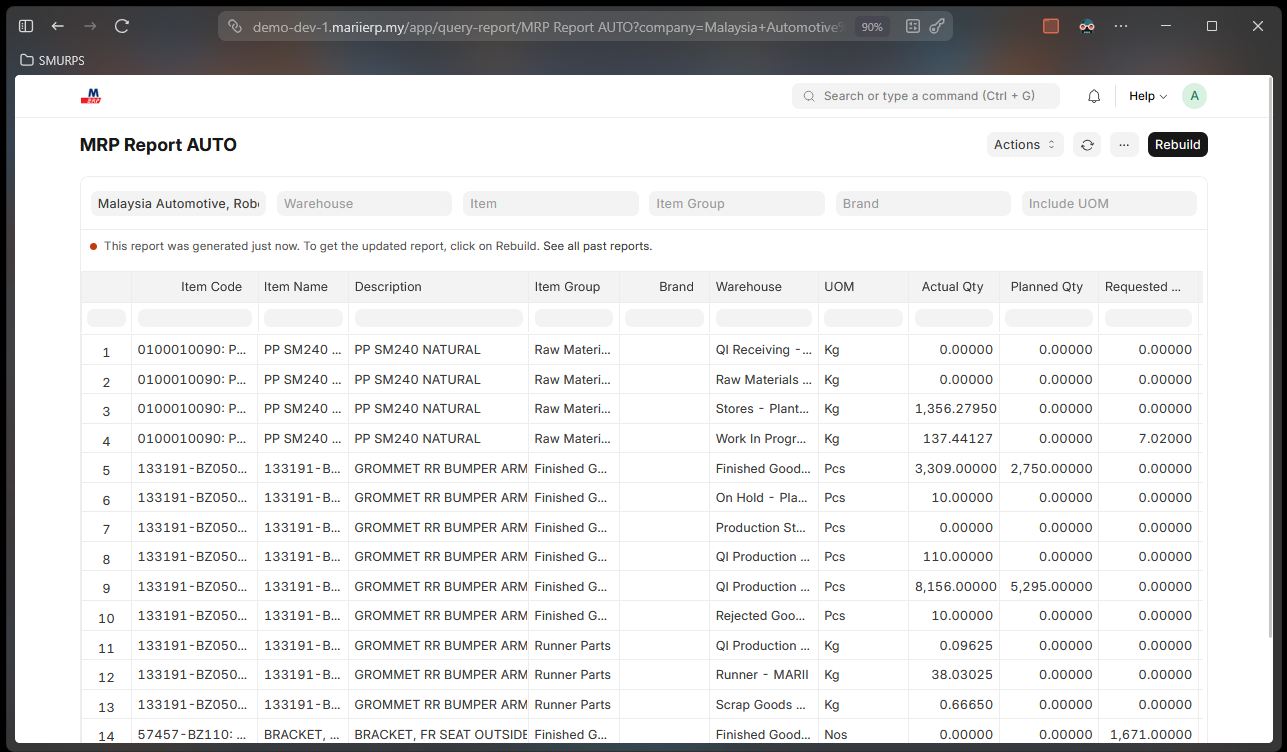Open notifications bell icon
The width and height of the screenshot is (1287, 752).
click(1094, 96)
